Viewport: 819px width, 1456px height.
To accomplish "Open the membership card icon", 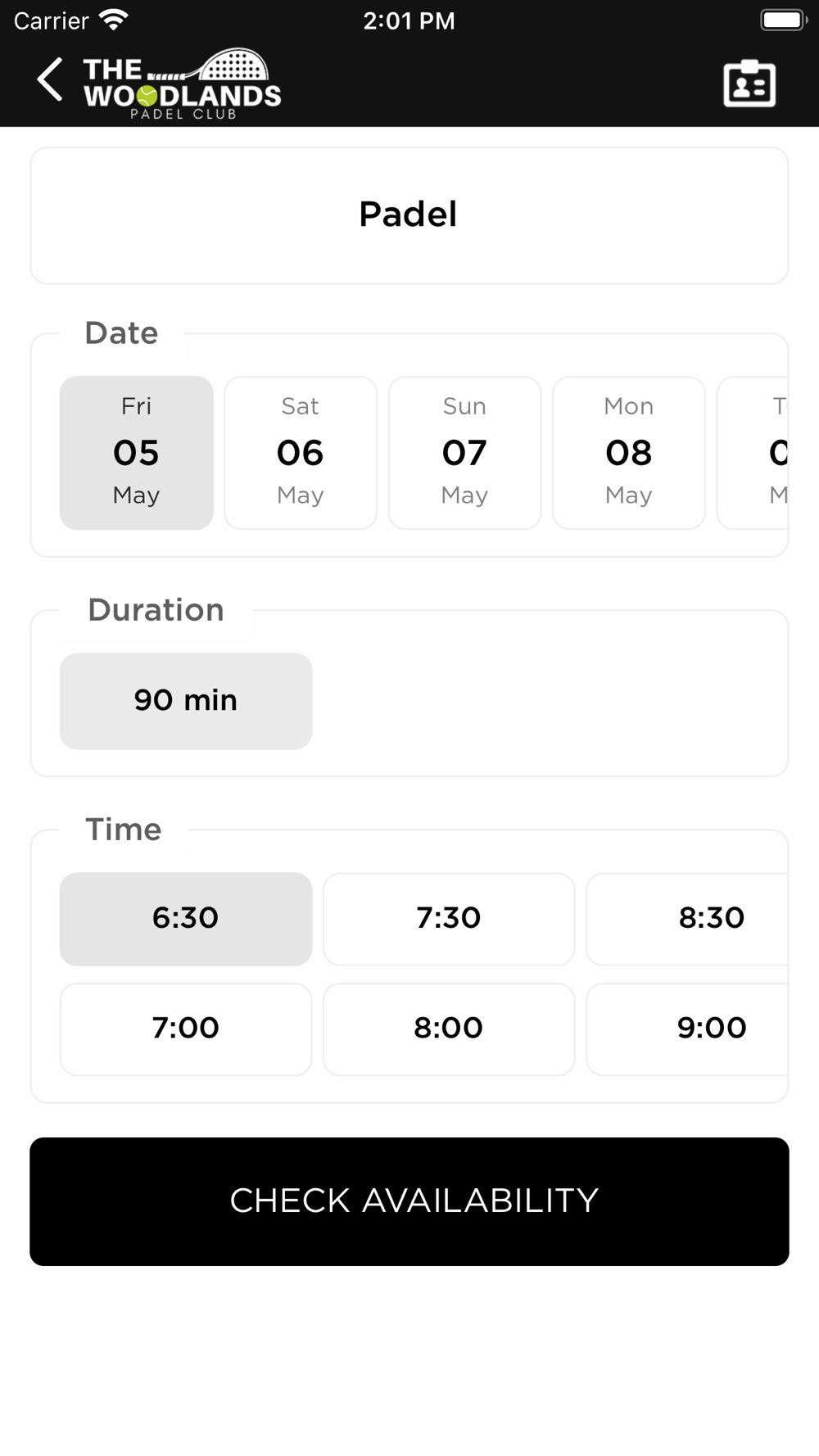I will pos(749,83).
